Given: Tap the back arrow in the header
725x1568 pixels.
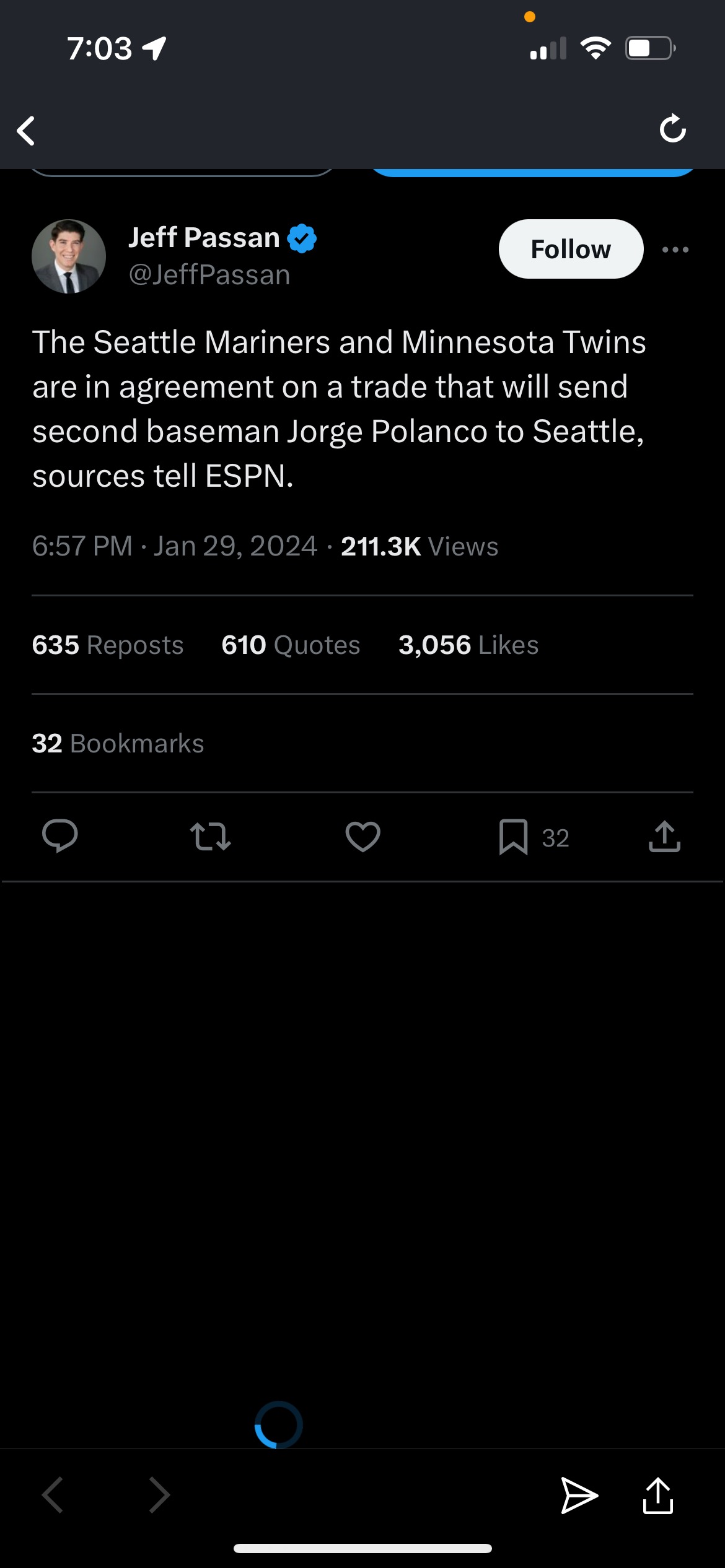Looking at the screenshot, I should pos(26,131).
